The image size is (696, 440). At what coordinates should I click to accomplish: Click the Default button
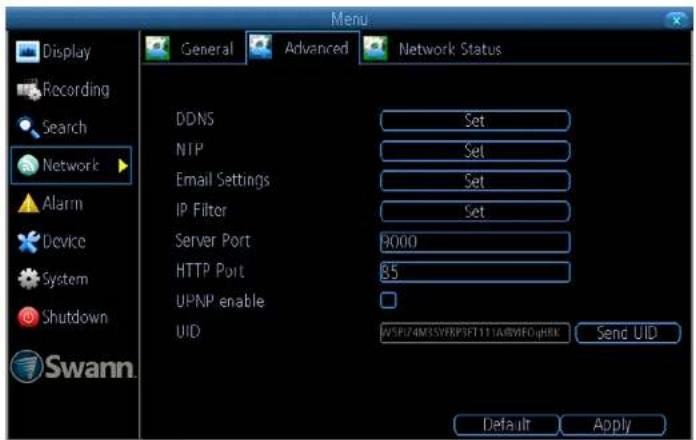pos(506,425)
